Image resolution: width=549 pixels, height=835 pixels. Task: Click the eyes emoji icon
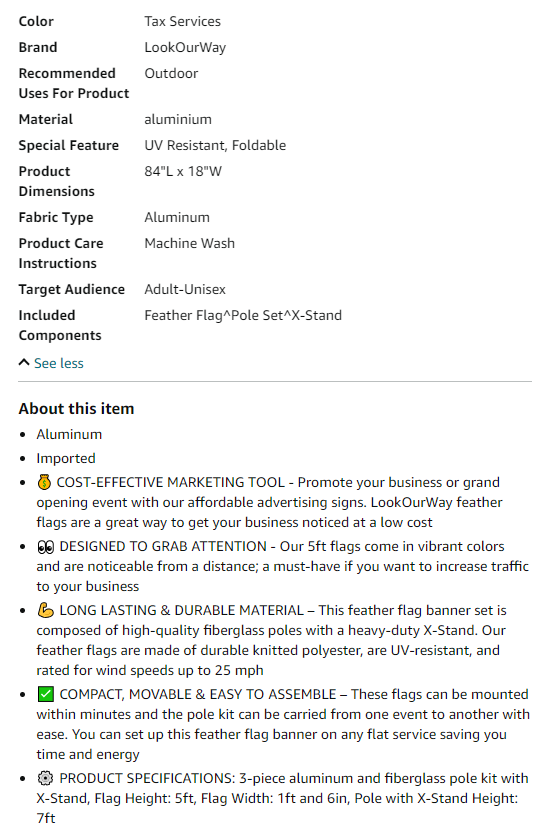point(46,546)
